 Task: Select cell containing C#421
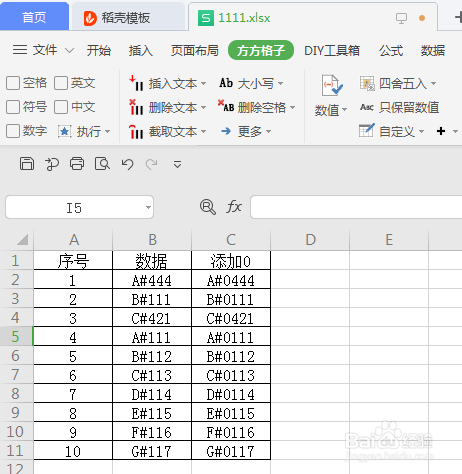(152, 318)
